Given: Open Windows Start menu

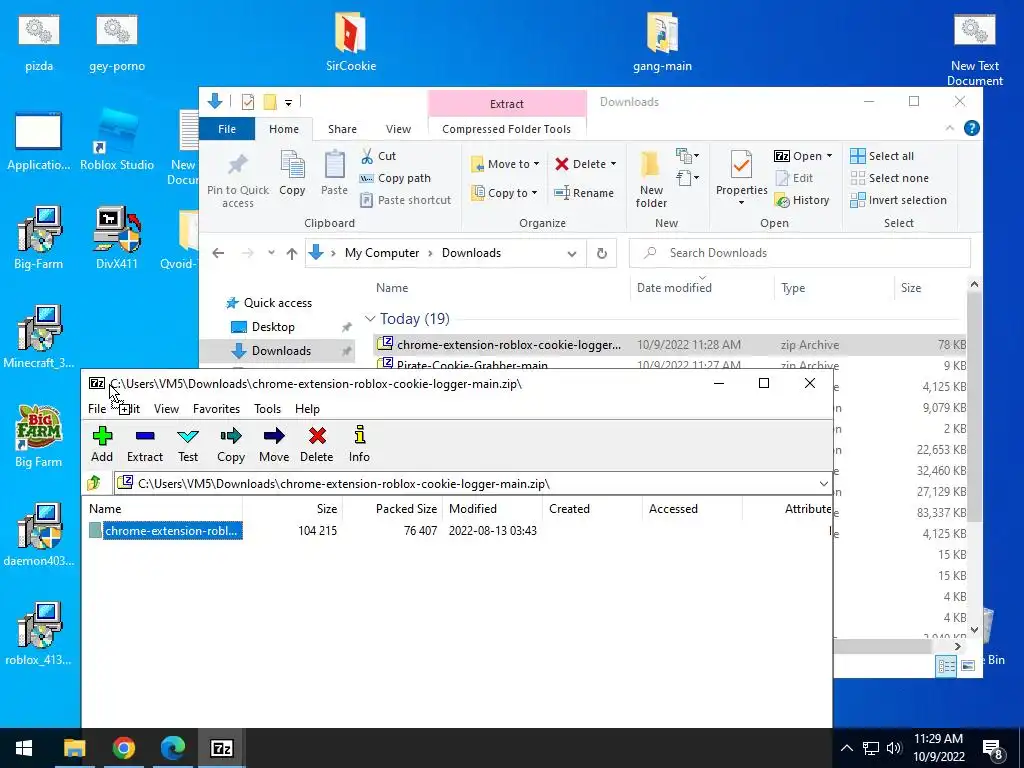Looking at the screenshot, I should pyautogui.click(x=24, y=748).
